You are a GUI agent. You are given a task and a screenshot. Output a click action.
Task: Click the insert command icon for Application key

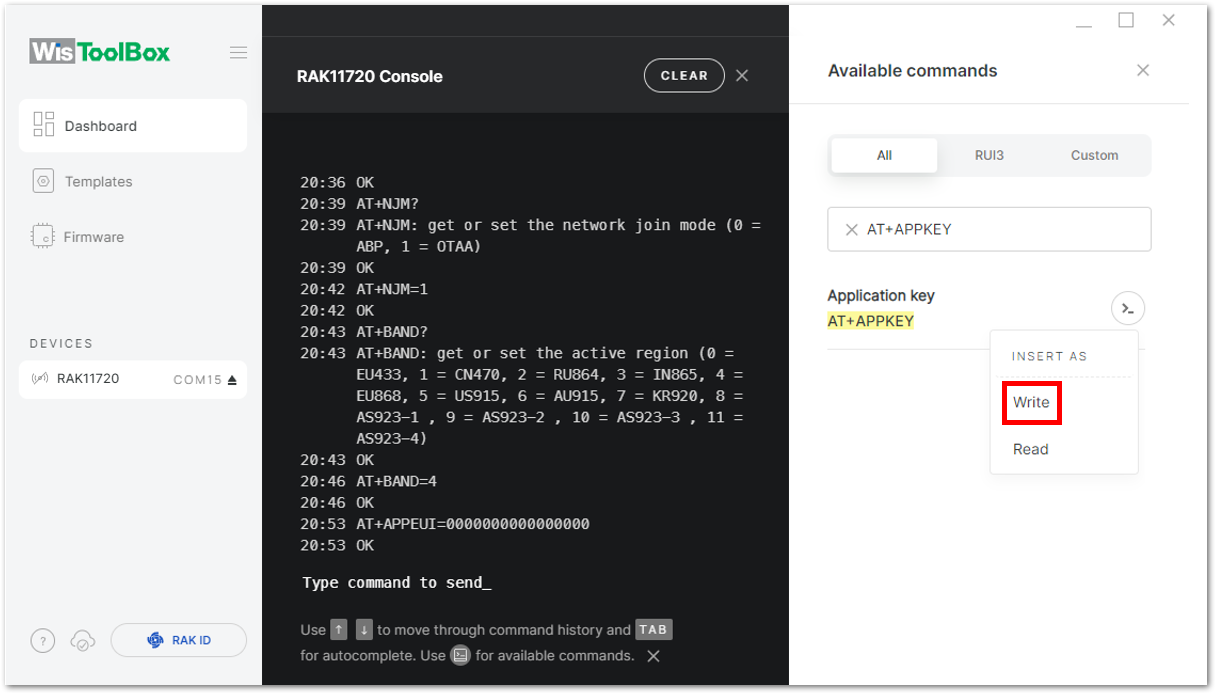pos(1128,308)
